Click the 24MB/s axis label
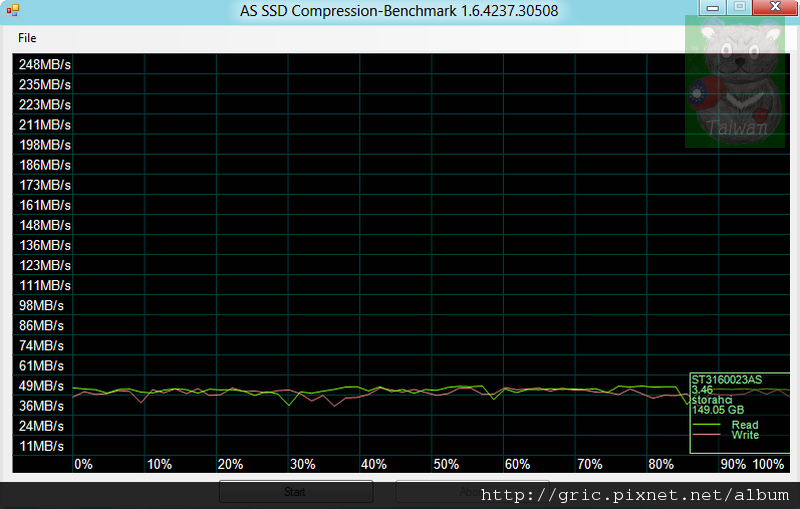 (41, 426)
